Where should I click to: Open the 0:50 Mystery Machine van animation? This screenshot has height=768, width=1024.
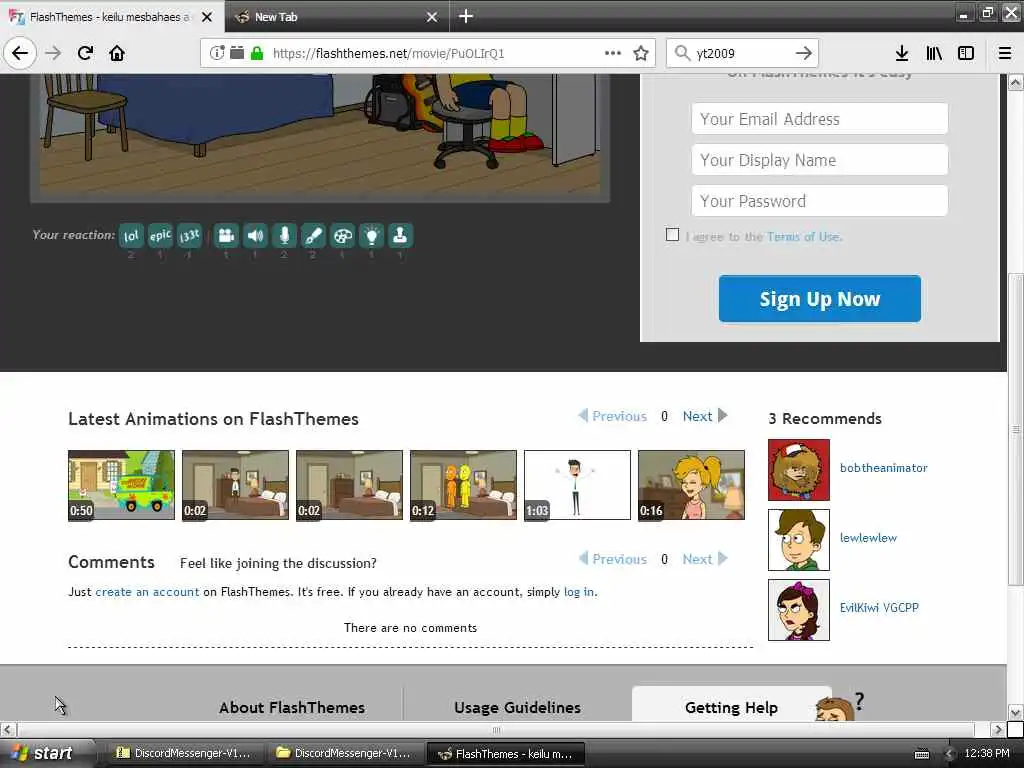pyautogui.click(x=121, y=485)
